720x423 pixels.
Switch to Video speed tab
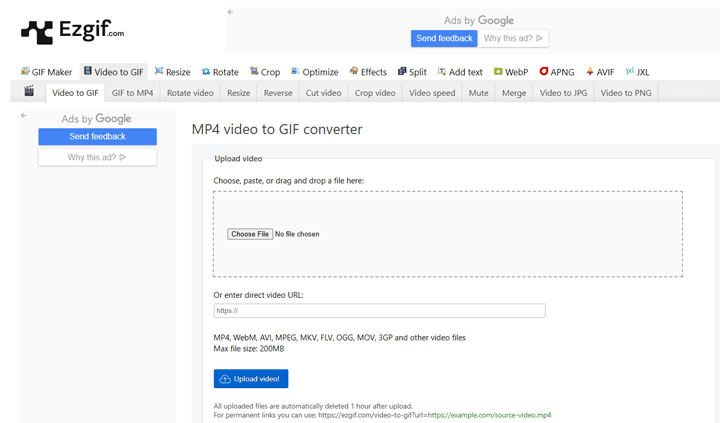[432, 93]
